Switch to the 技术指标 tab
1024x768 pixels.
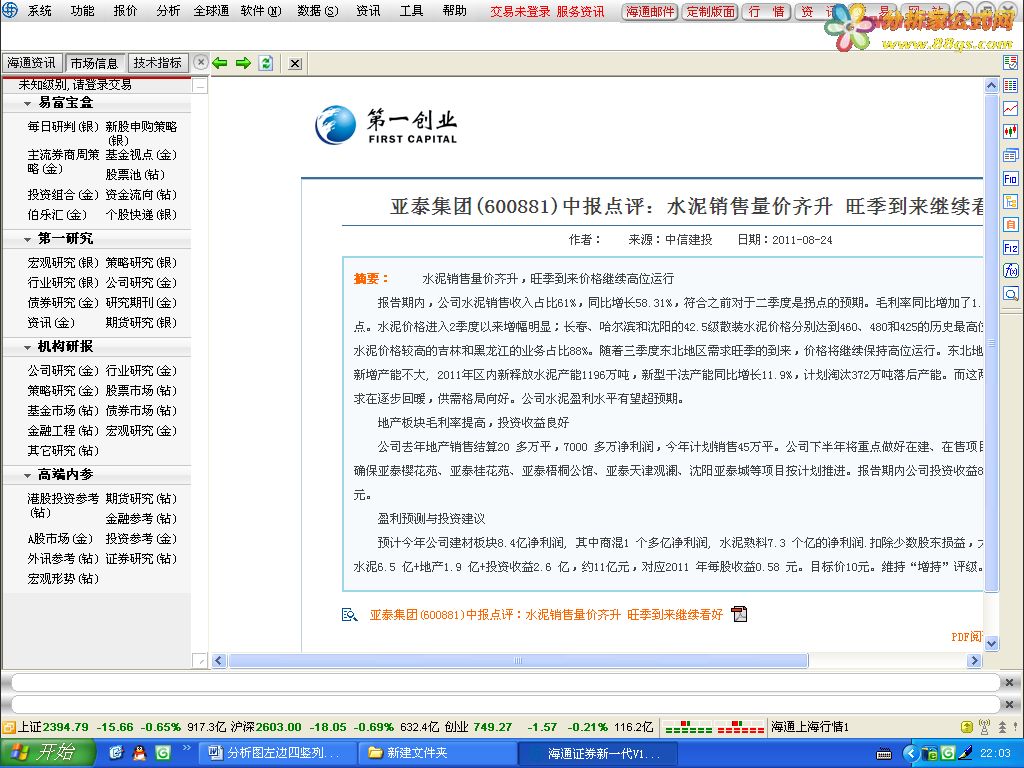157,63
